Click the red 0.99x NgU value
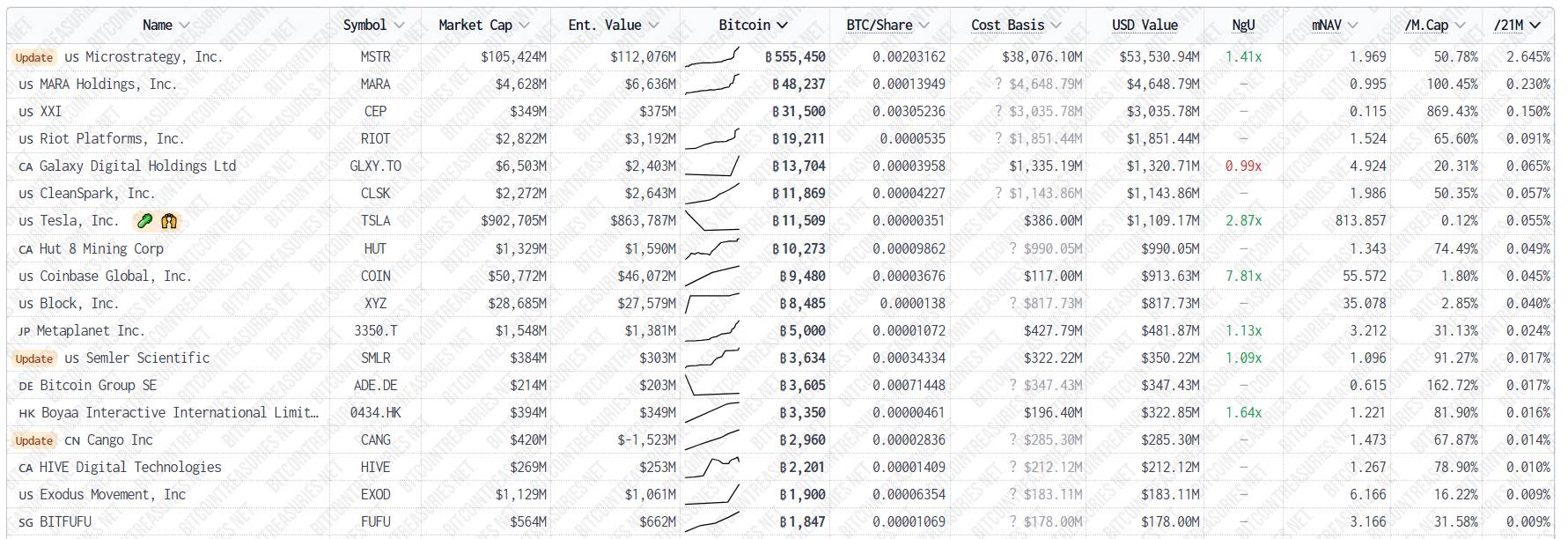Image resolution: width=1568 pixels, height=539 pixels. click(1243, 166)
